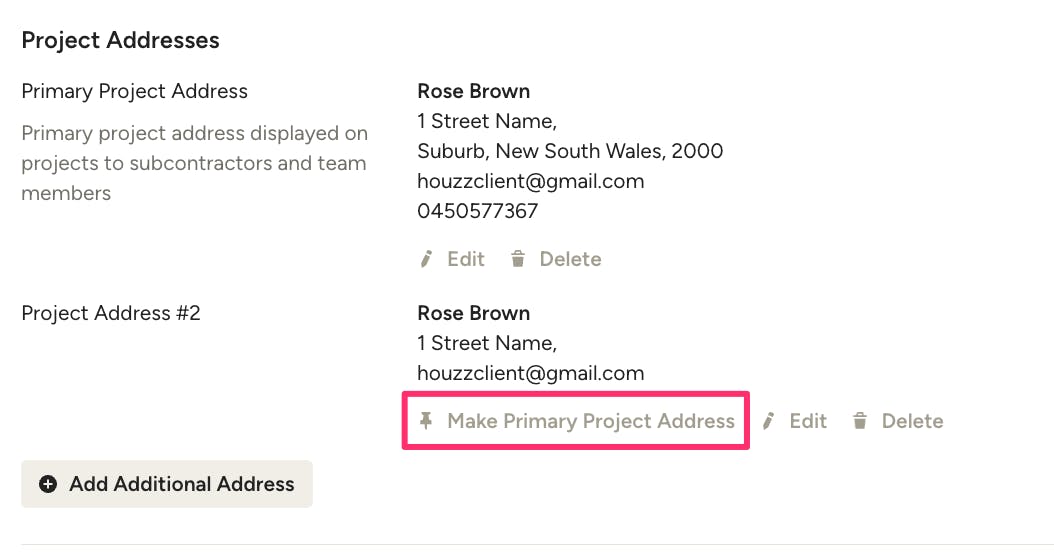Image resolution: width=1054 pixels, height=556 pixels.
Task: Select the Rose Brown name in Project Address #2
Action: 474,313
